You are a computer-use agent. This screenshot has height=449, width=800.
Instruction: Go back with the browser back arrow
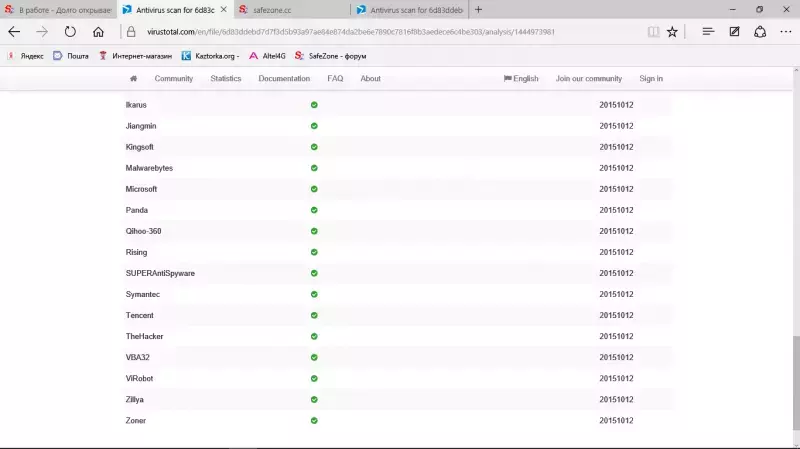click(x=14, y=32)
